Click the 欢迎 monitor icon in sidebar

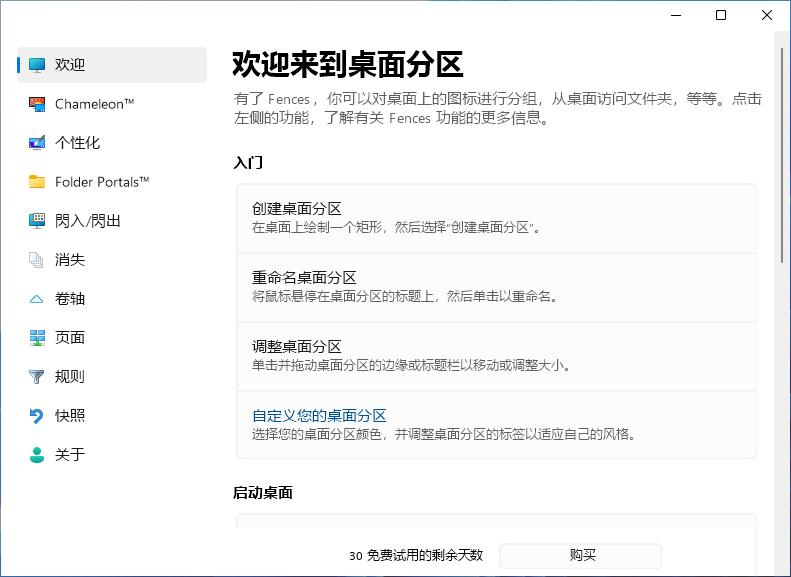tap(37, 65)
